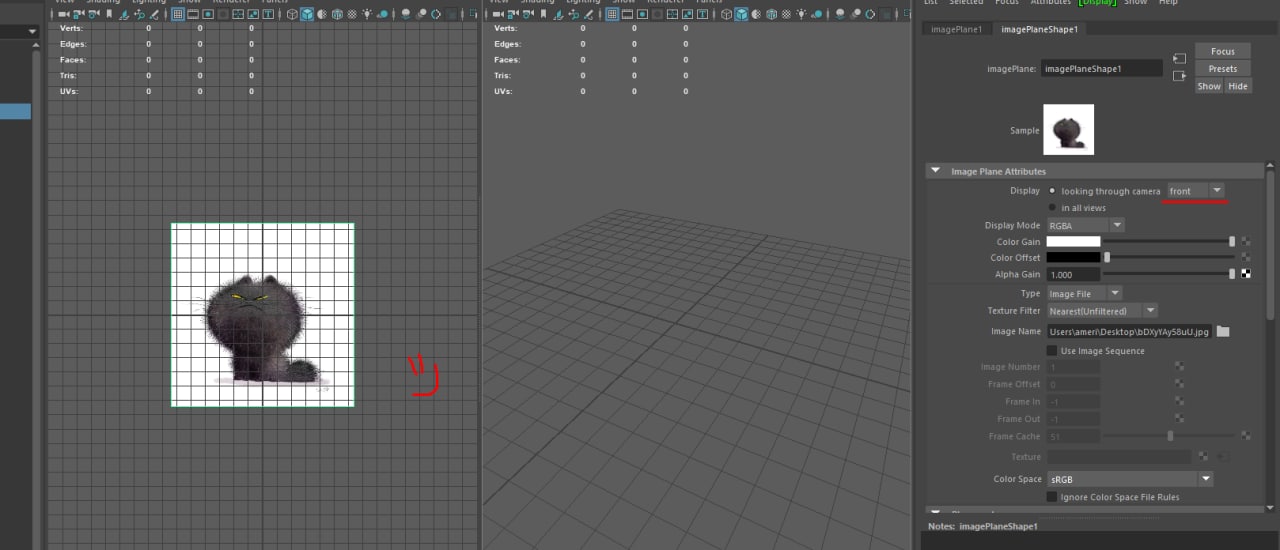The image size is (1280, 550).
Task: Toggle Wireframe on Shaded in front view panel
Action: click(x=337, y=14)
